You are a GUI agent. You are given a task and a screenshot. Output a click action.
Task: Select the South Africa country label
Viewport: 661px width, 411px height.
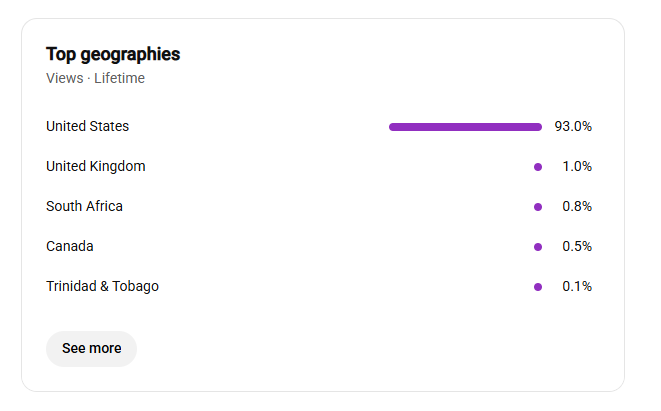coord(84,206)
